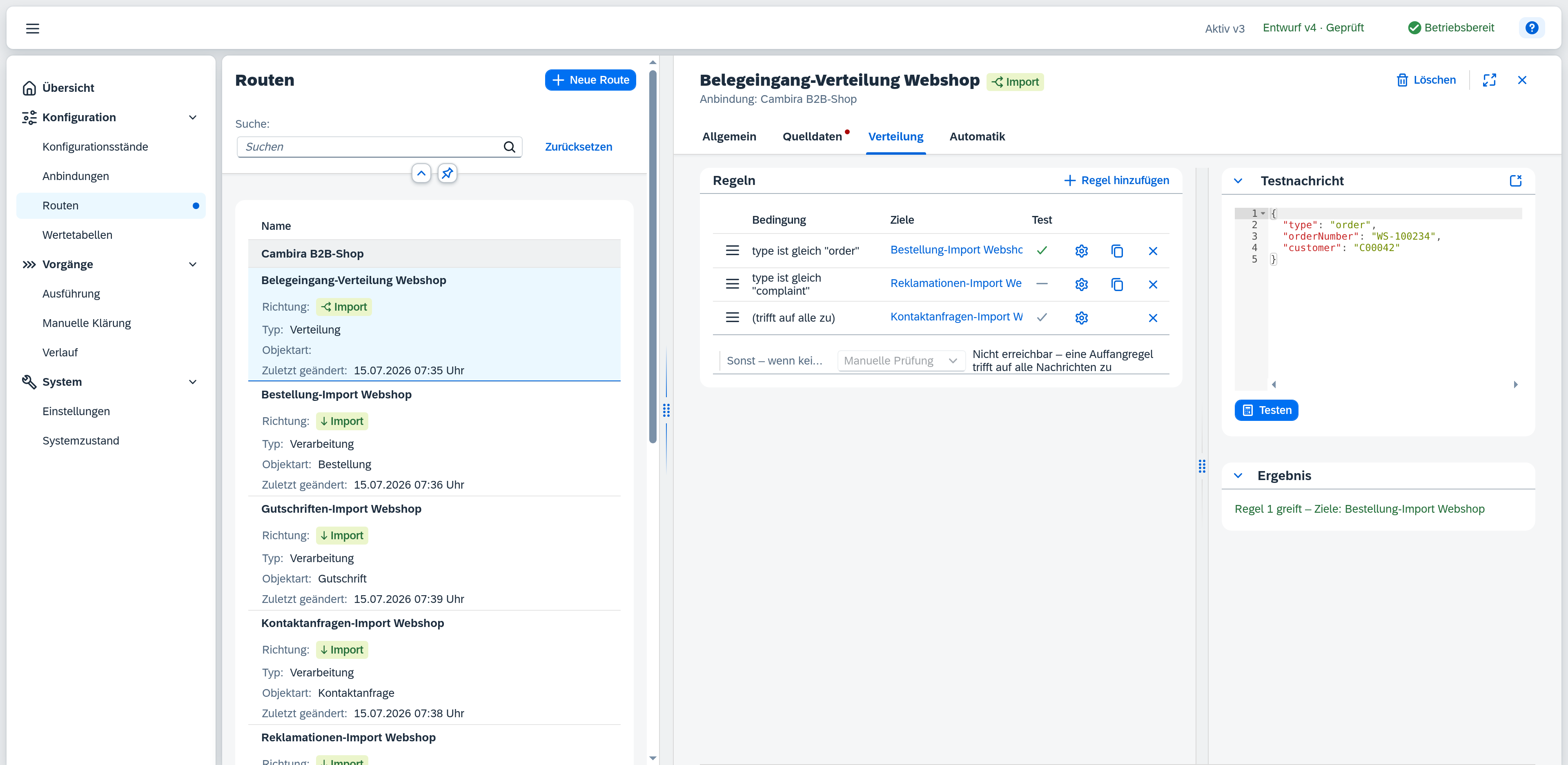Pop out the Testnachricht editor

[1515, 181]
